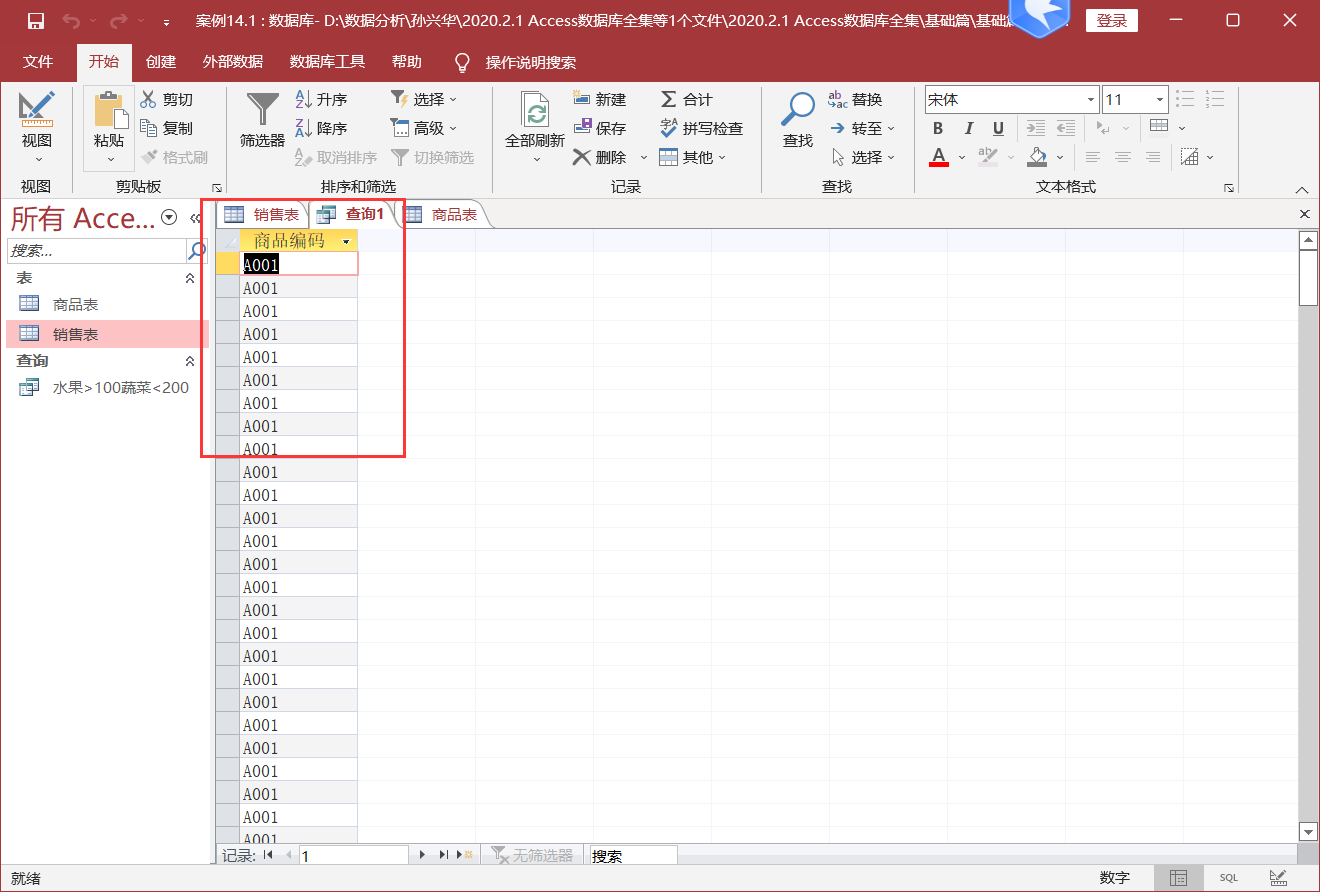Sort ascending with 升序
This screenshot has width=1320, height=892.
pos(321,99)
